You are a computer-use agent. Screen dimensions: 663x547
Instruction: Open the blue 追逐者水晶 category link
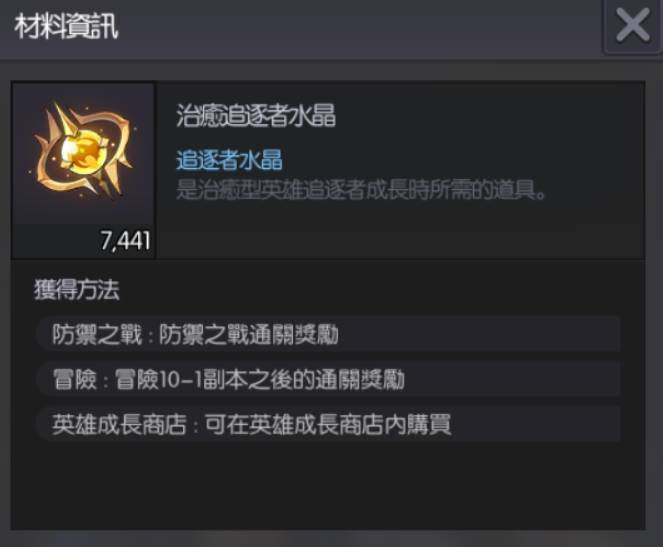point(229,160)
